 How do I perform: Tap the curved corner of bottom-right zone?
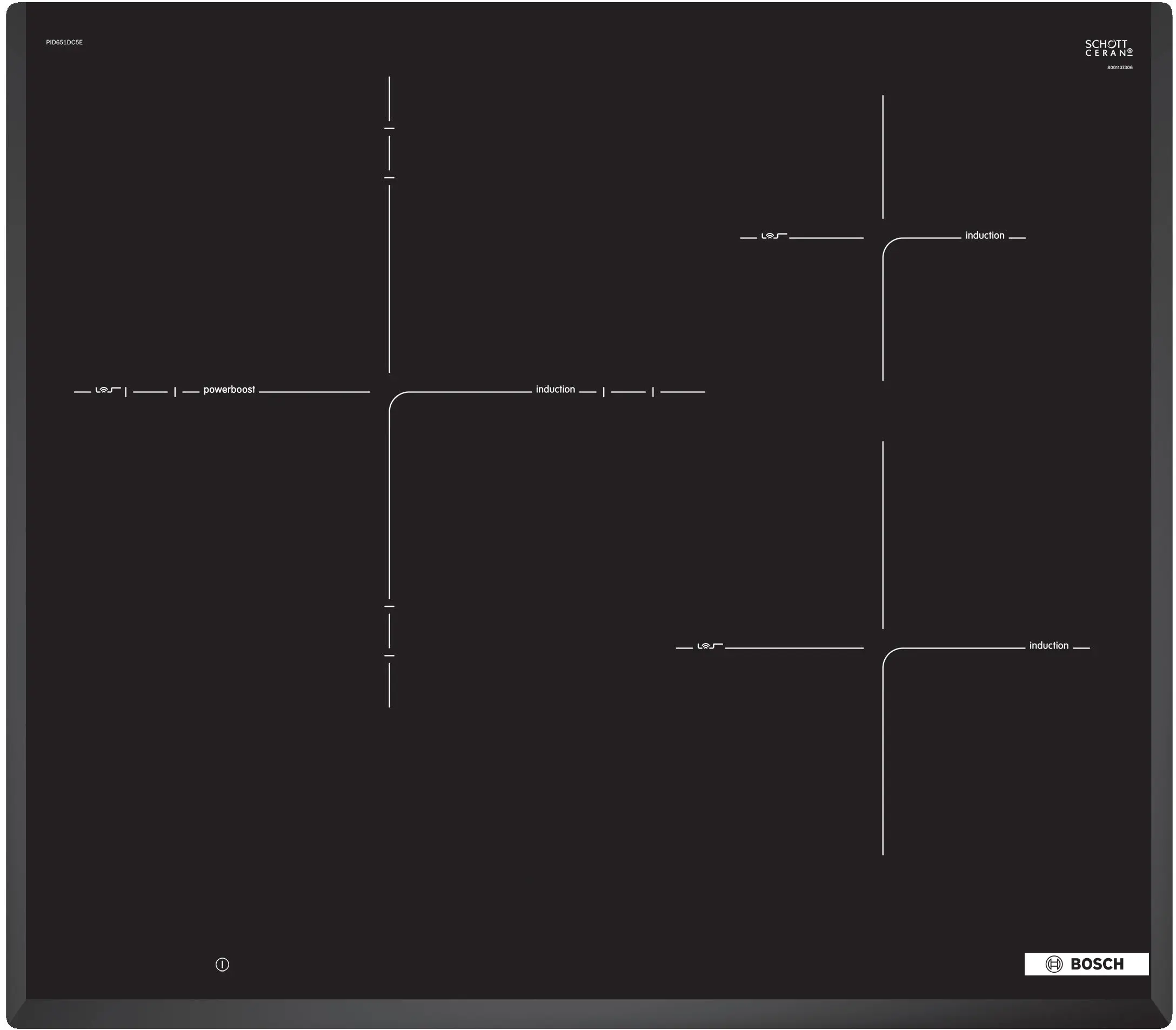tap(888, 654)
